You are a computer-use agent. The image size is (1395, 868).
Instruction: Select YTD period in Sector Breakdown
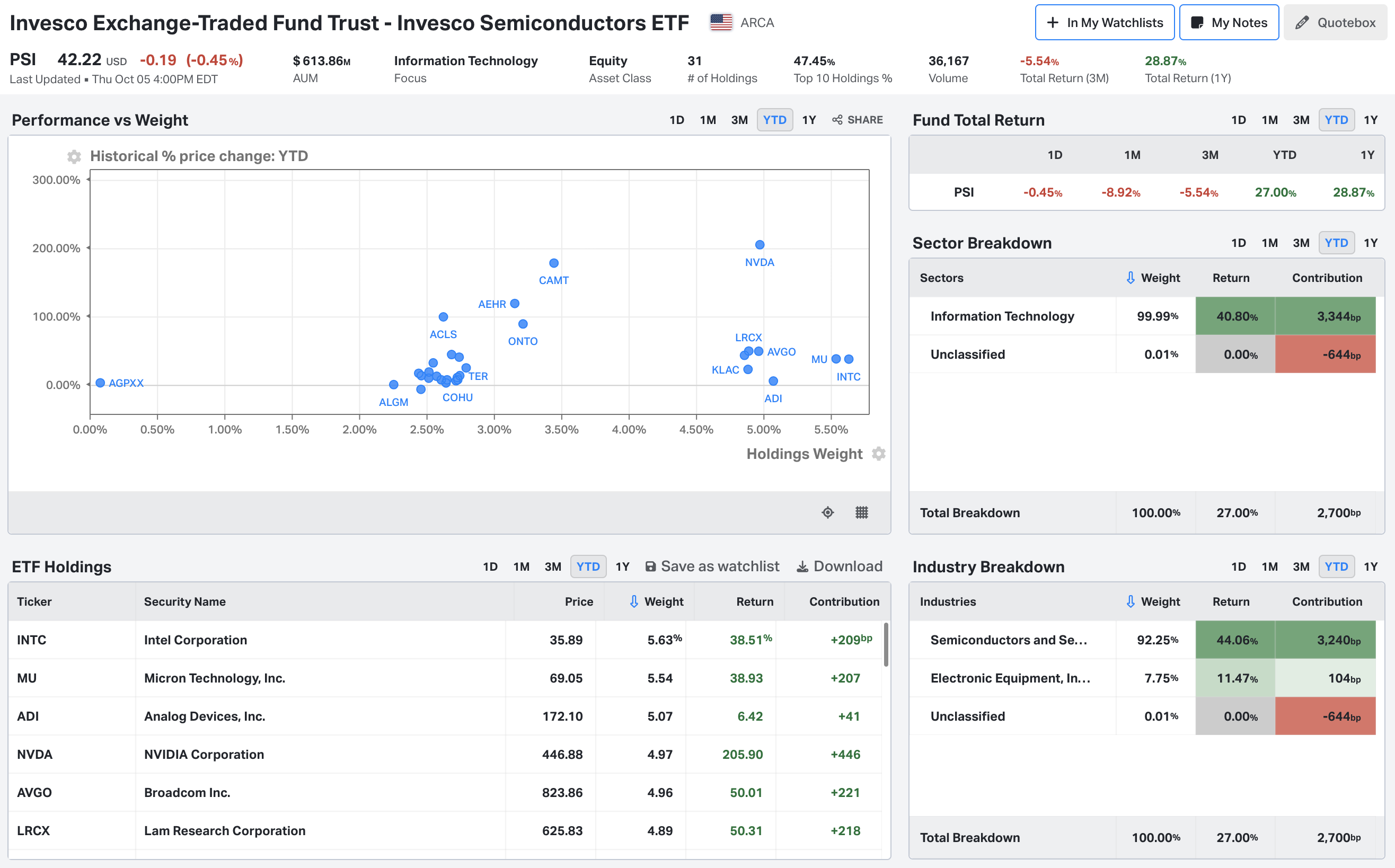[x=1337, y=243]
